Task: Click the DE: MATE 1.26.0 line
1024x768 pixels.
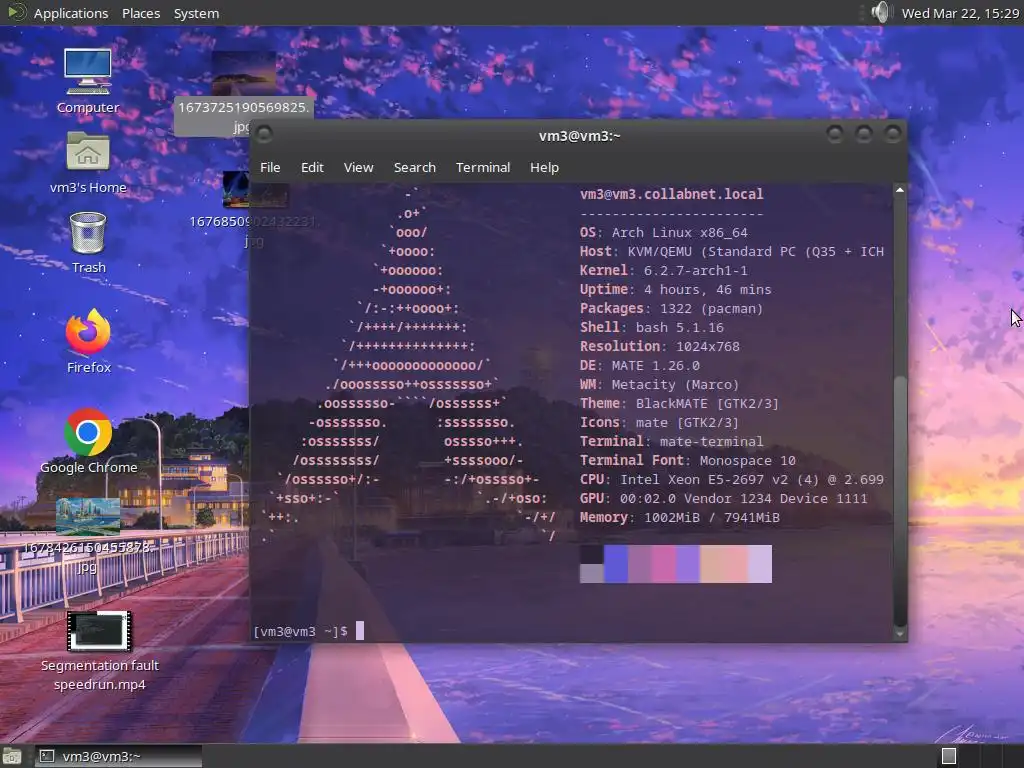Action: pos(639,365)
